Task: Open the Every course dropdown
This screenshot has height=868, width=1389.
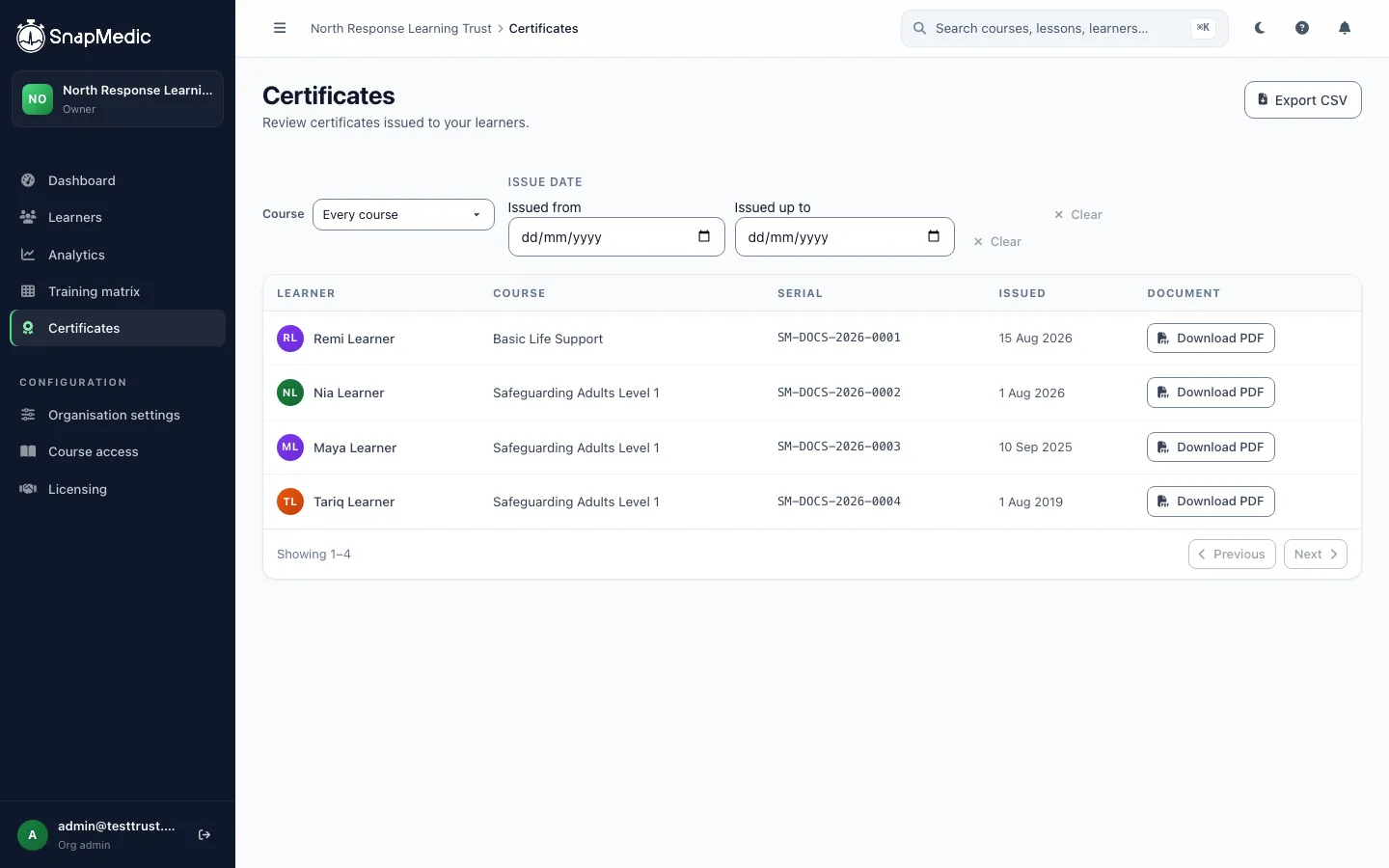Action: 403,214
